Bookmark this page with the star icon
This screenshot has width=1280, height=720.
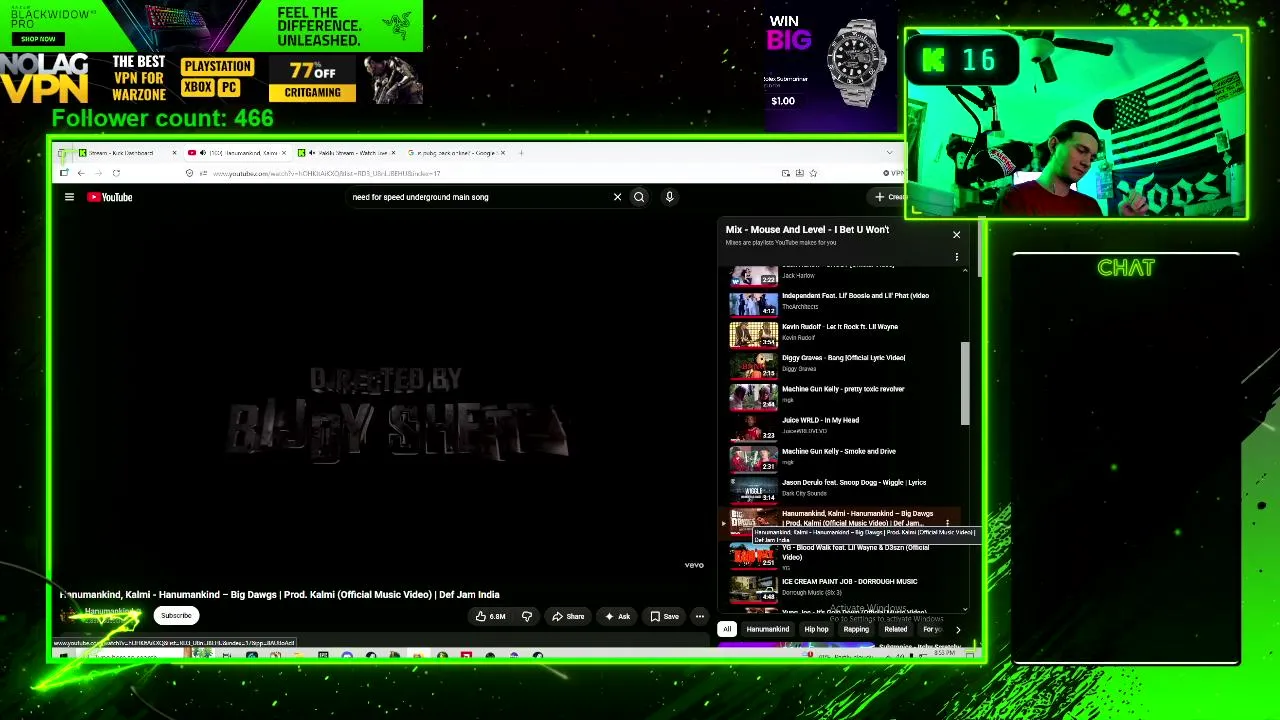coord(813,174)
